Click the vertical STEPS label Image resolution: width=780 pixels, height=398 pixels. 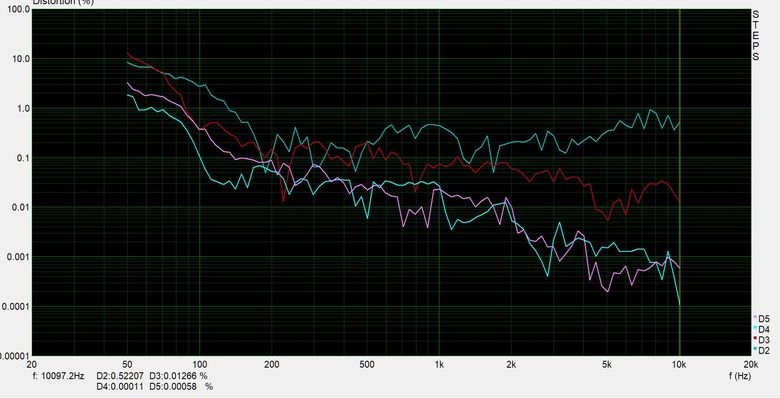coord(756,35)
